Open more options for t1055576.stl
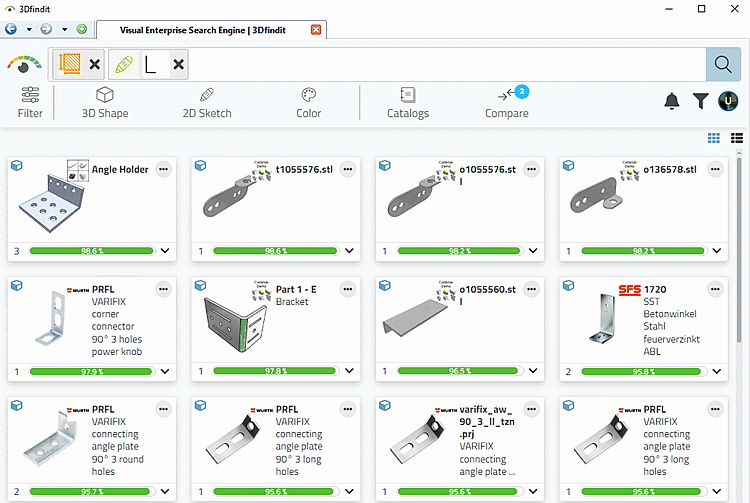This screenshot has height=503, width=750. click(348, 169)
